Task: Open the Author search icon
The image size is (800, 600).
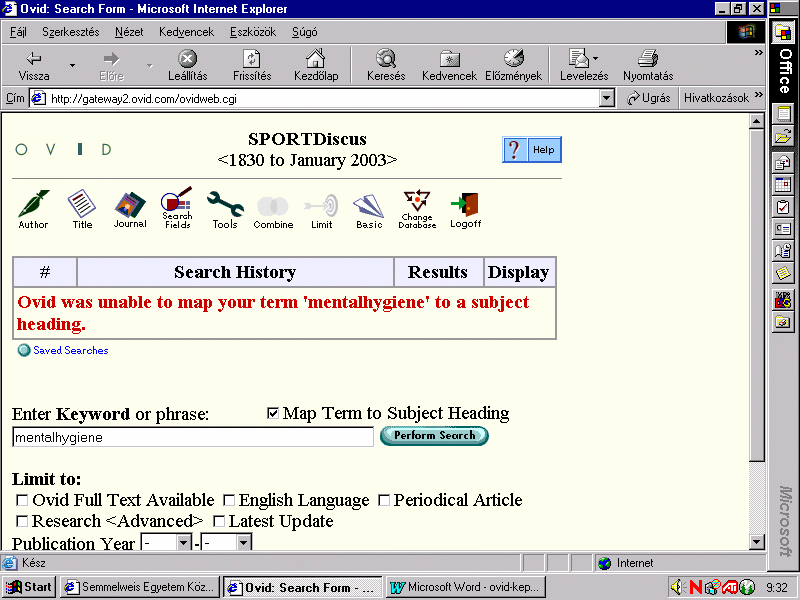Action: [33, 209]
